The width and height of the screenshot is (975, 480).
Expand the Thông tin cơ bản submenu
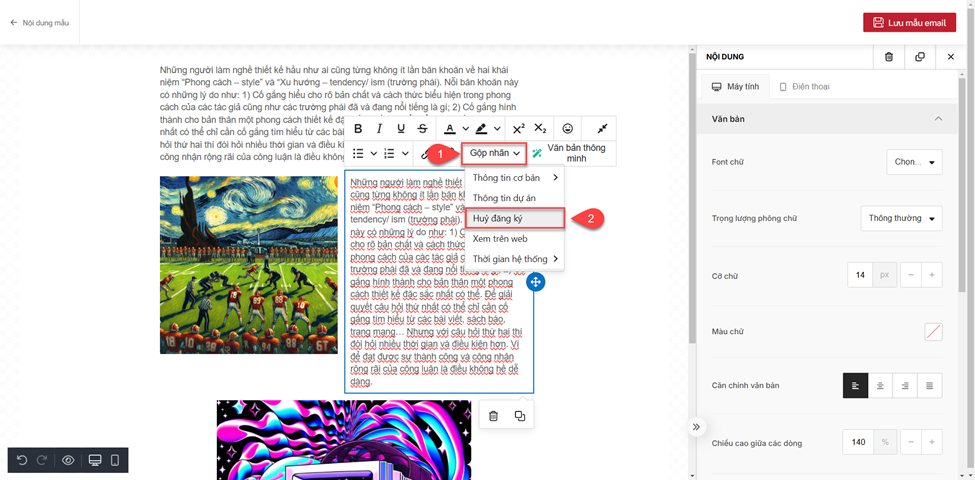(x=515, y=178)
